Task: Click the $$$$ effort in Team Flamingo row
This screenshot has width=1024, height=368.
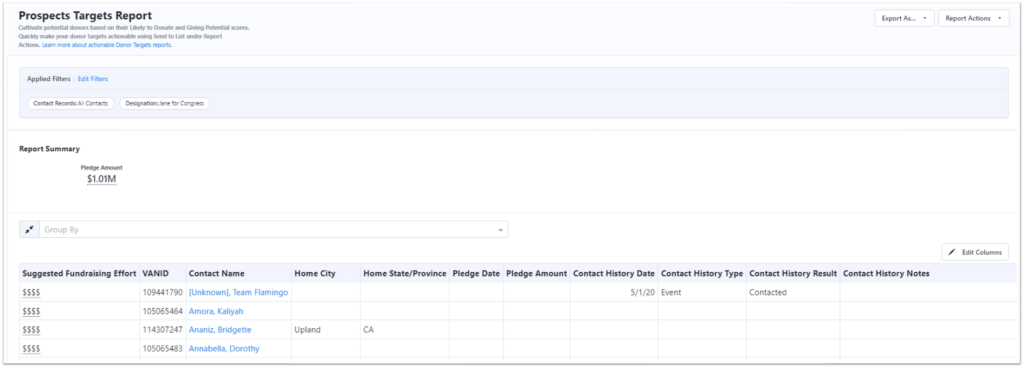Action: coord(31,292)
